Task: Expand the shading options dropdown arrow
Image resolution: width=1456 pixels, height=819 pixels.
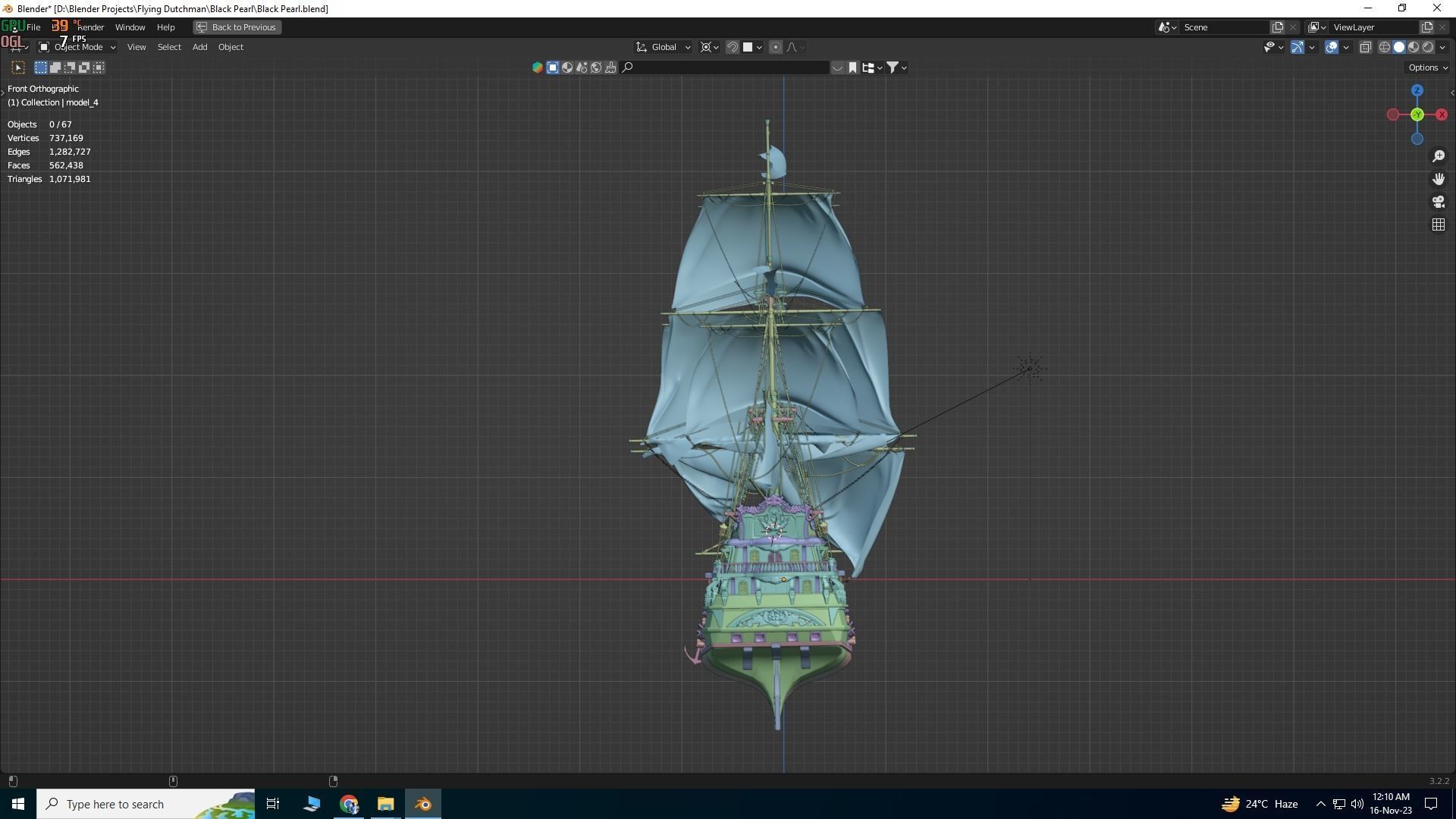Action: (x=1442, y=47)
